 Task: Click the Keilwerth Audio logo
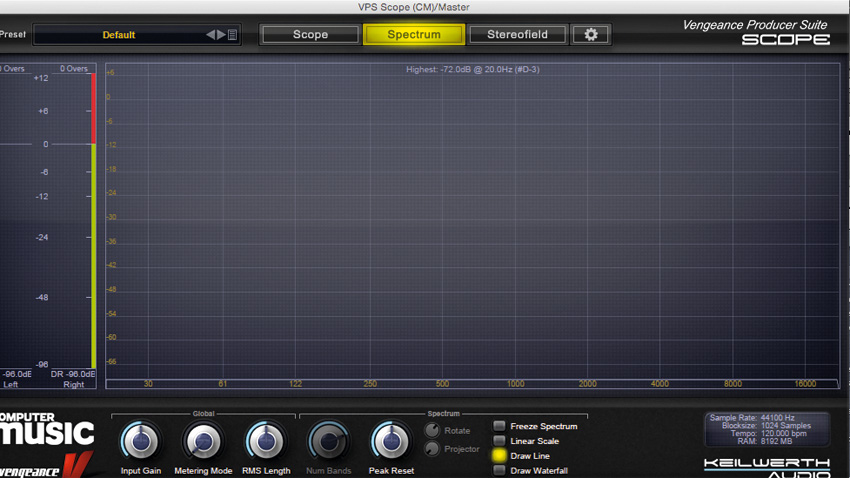point(767,468)
